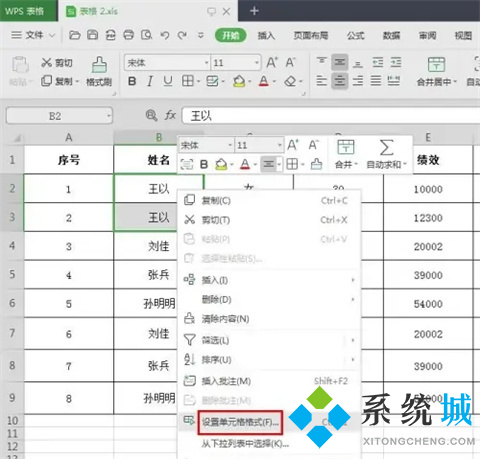Viewport: 480px width, 459px height.
Task: Switch to the 公式 ribbon tab
Action: click(x=355, y=35)
